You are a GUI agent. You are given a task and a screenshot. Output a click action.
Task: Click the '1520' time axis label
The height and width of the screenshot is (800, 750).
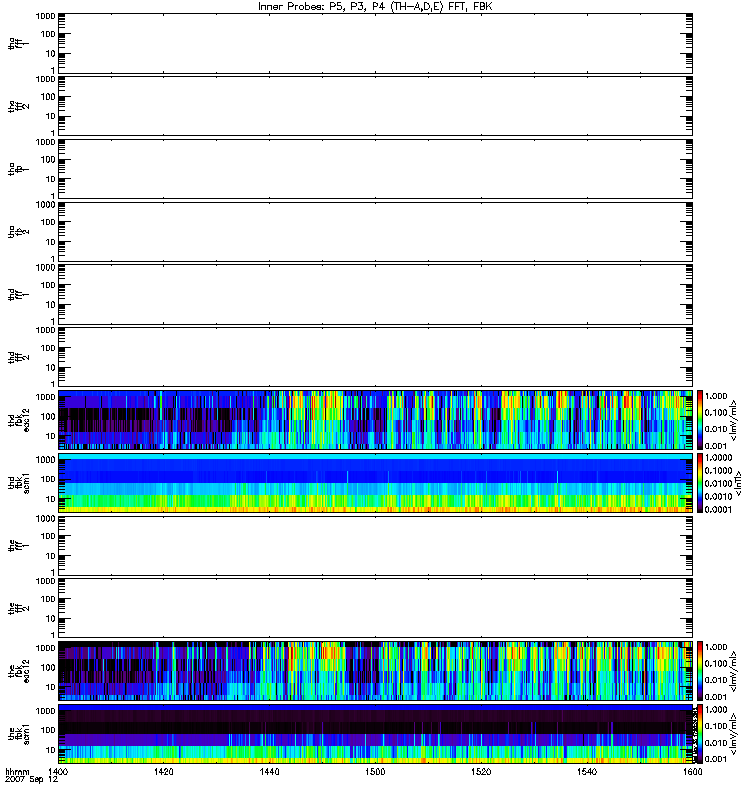tap(481, 771)
